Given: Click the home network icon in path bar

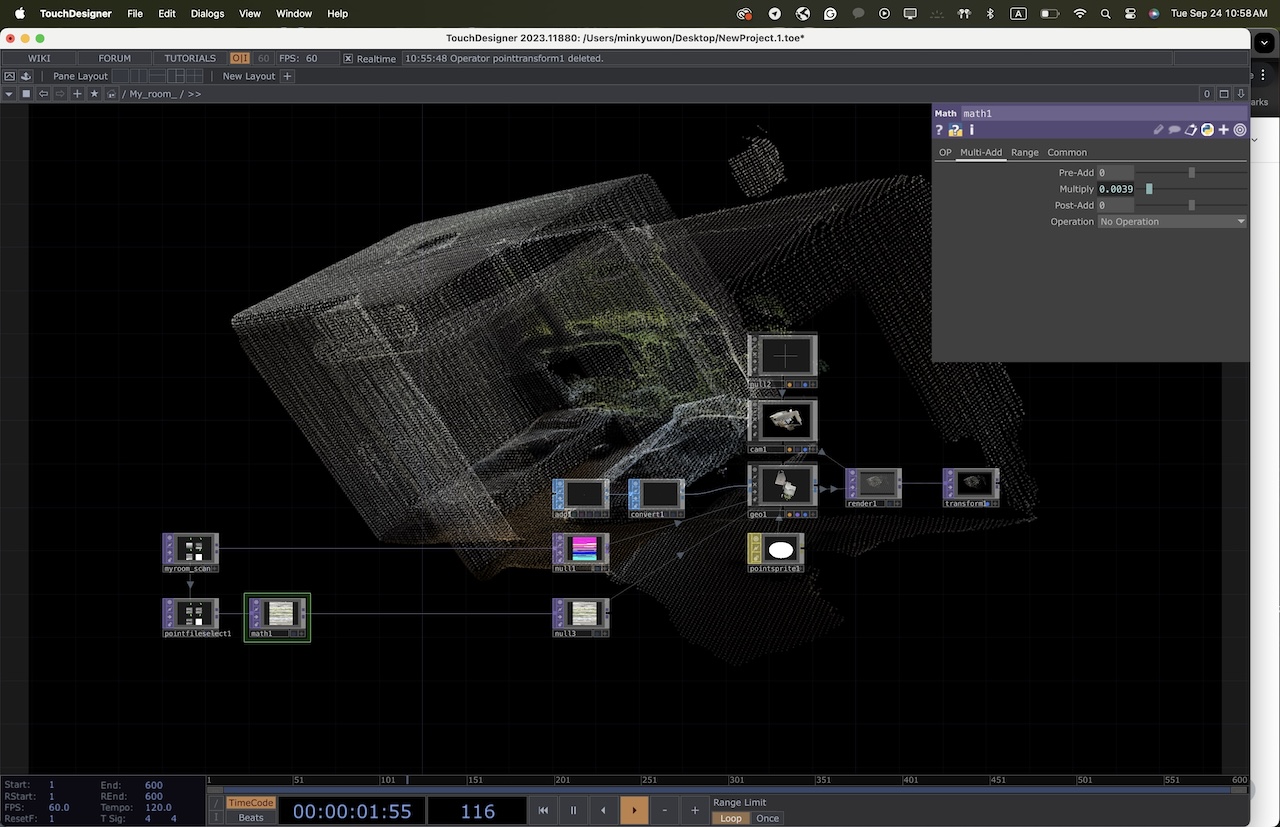Looking at the screenshot, I should pos(111,94).
